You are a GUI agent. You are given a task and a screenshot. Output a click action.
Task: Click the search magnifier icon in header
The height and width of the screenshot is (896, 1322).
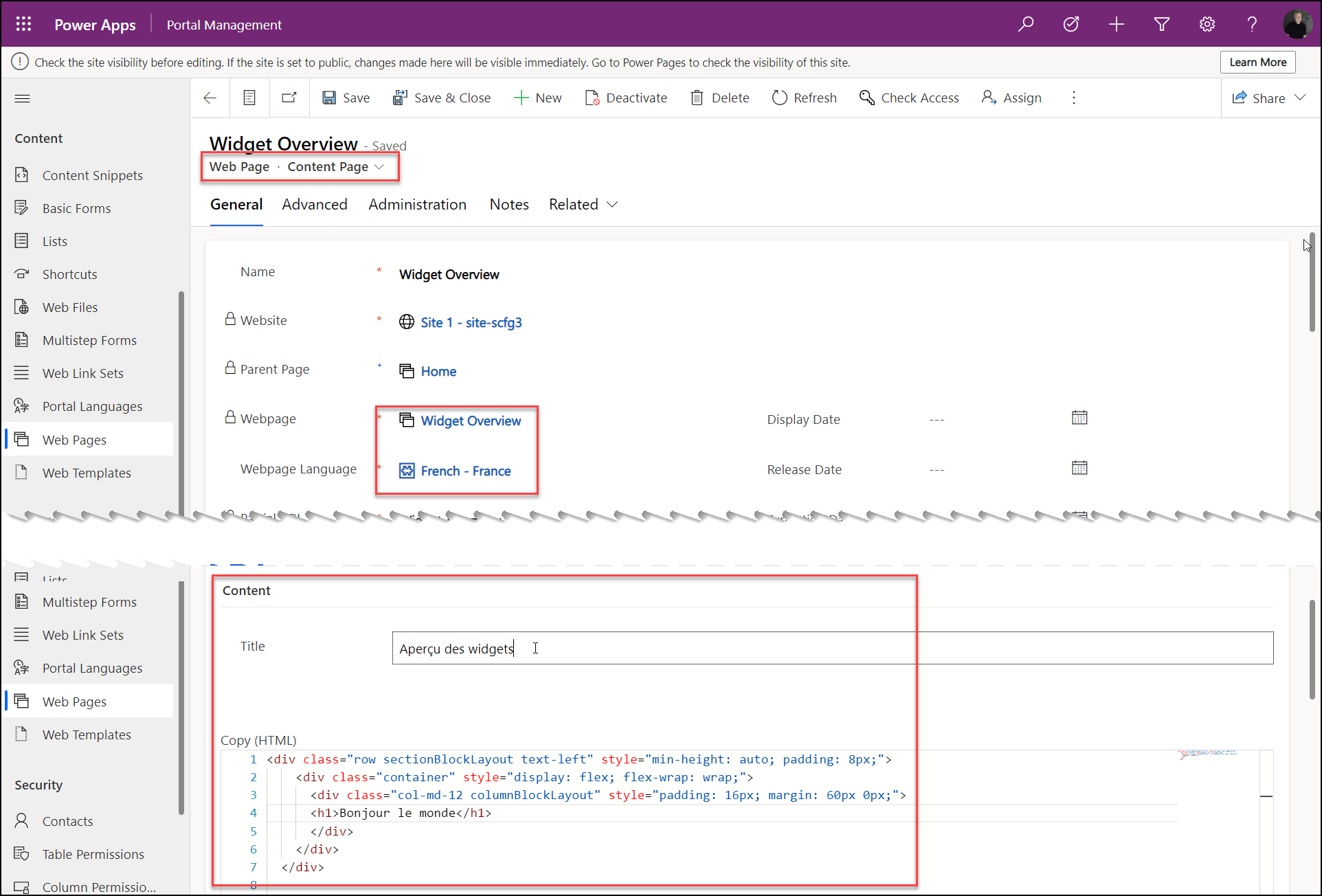point(1026,25)
